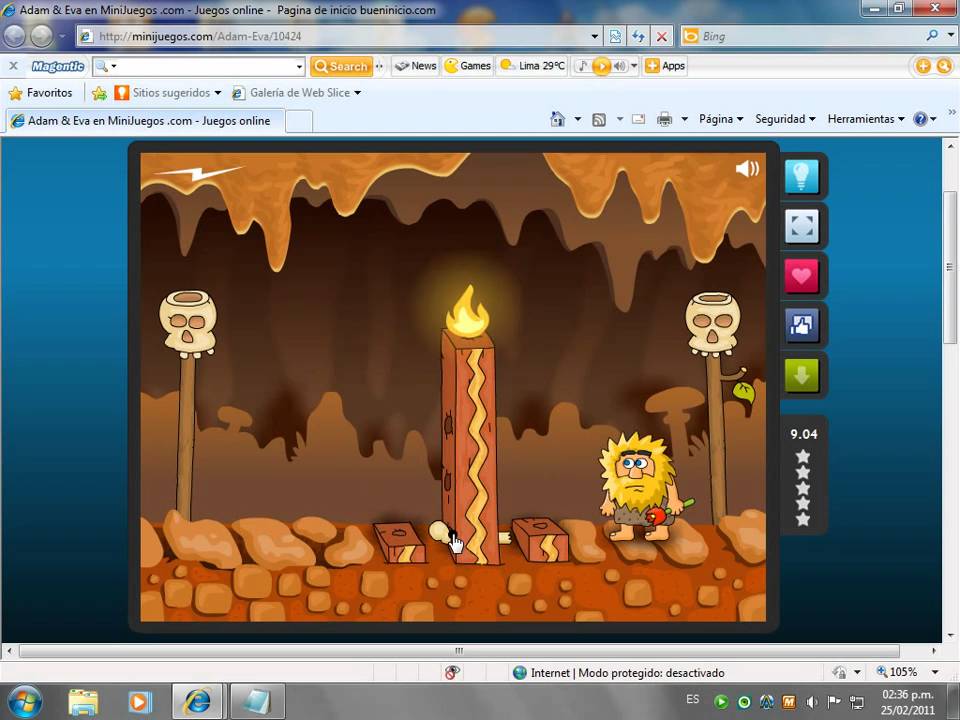Select the Adam & Eva MiniJuegos tab
The width and height of the screenshot is (960, 720).
pos(144,121)
